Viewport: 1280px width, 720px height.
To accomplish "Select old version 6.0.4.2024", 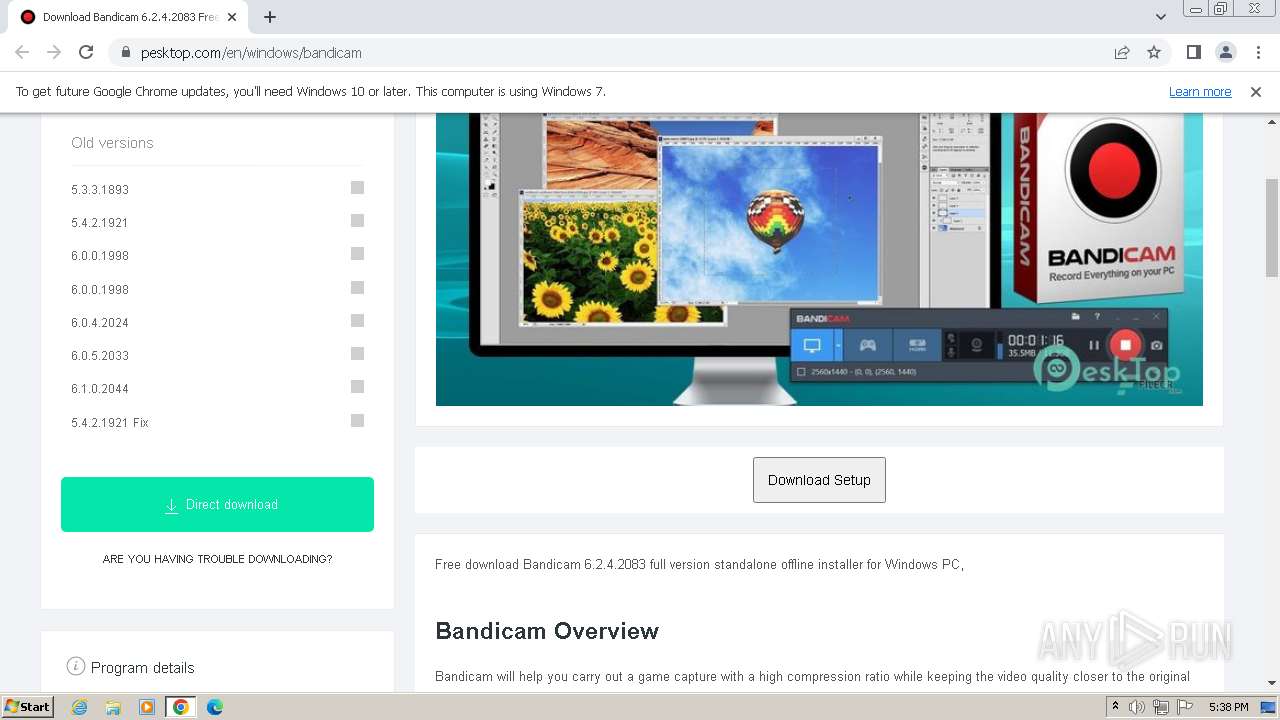I will point(100,322).
